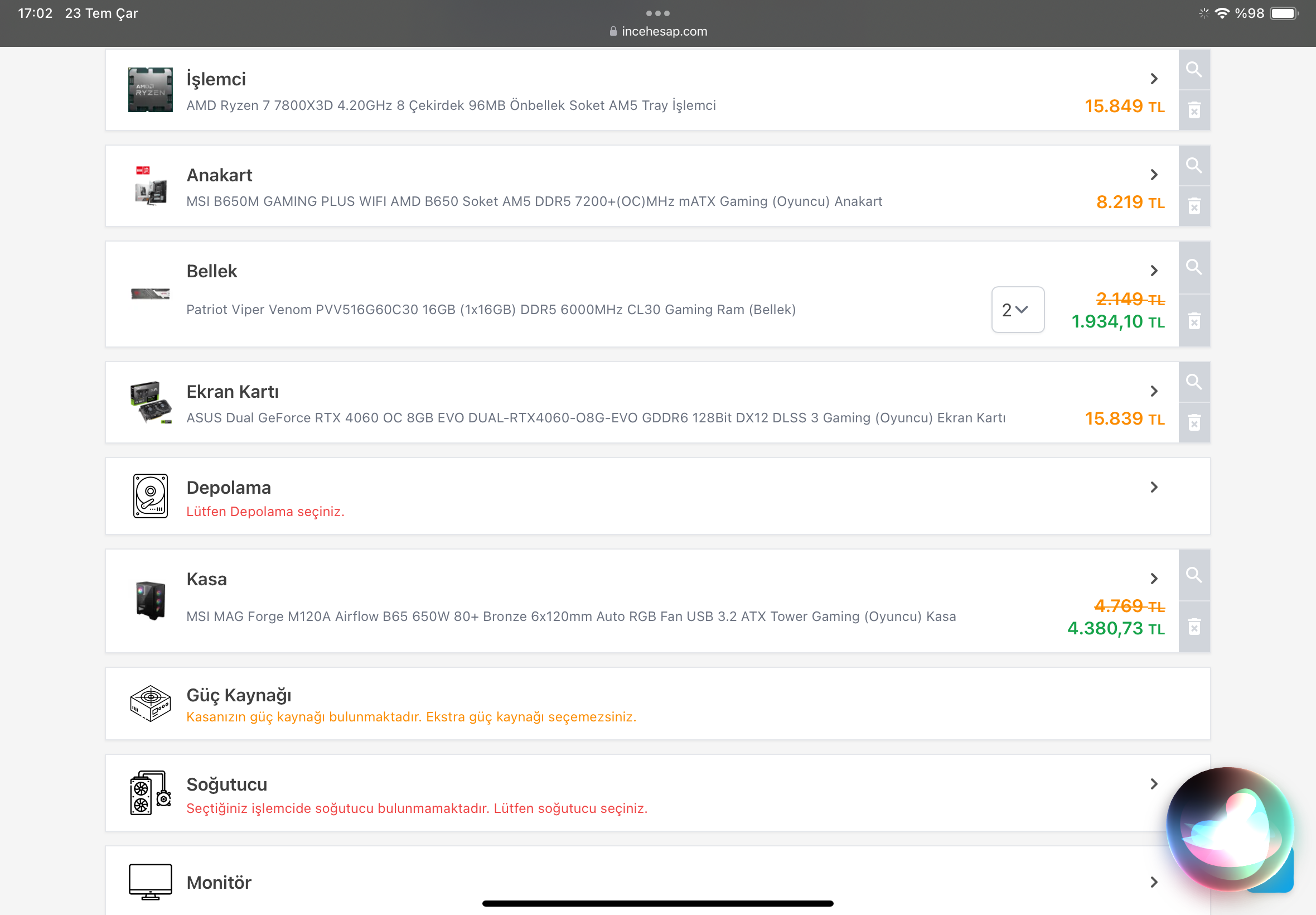Screen dimensions: 1316x915
Task: Tap the 15.849 TL processor price
Action: coord(1125,106)
